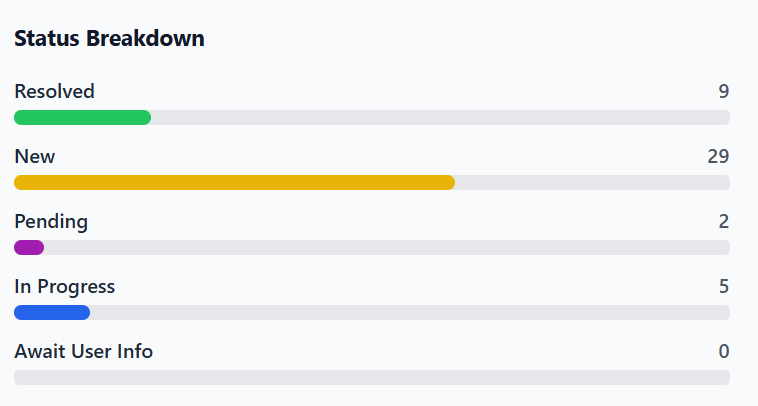Click the Await User Info count of 0
Viewport: 758px width, 406px height.
pos(723,351)
